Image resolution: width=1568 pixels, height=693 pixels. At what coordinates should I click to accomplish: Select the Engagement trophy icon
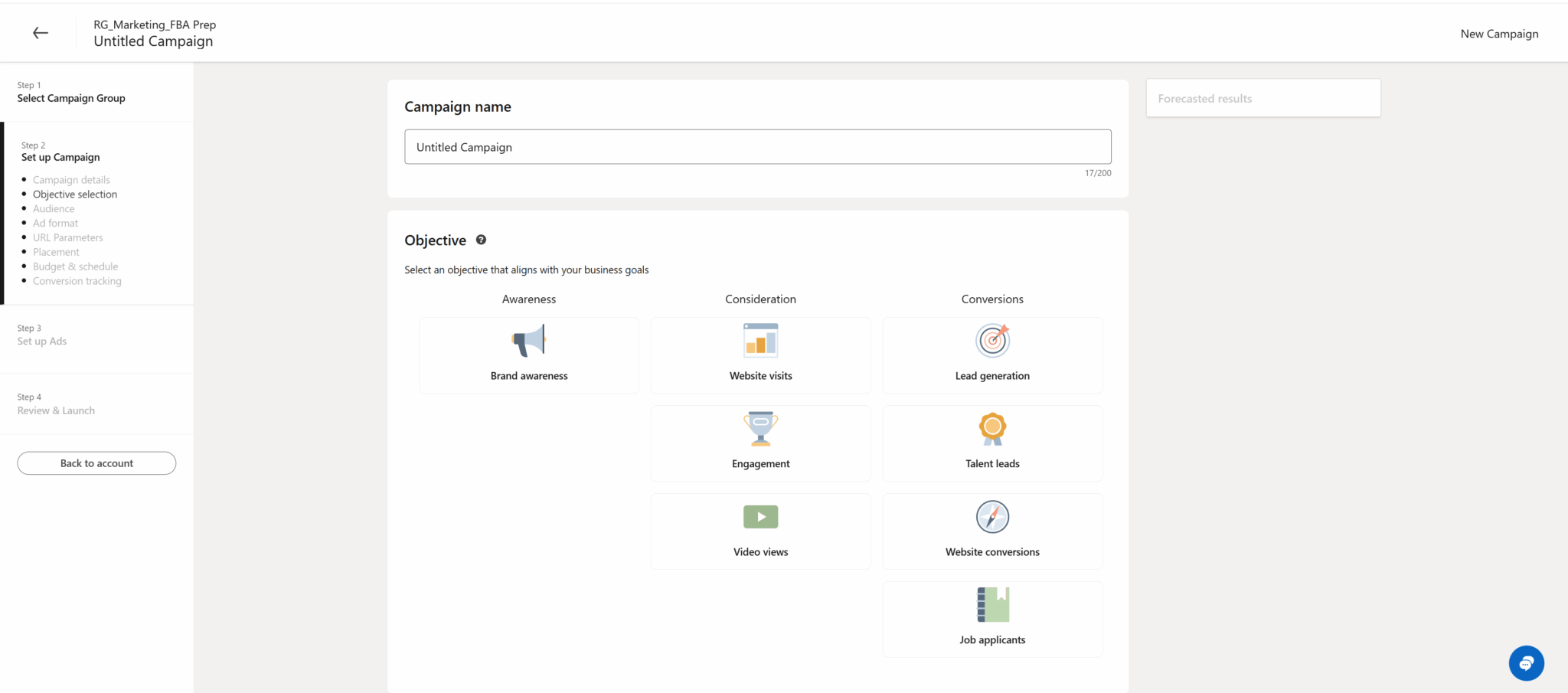point(761,428)
